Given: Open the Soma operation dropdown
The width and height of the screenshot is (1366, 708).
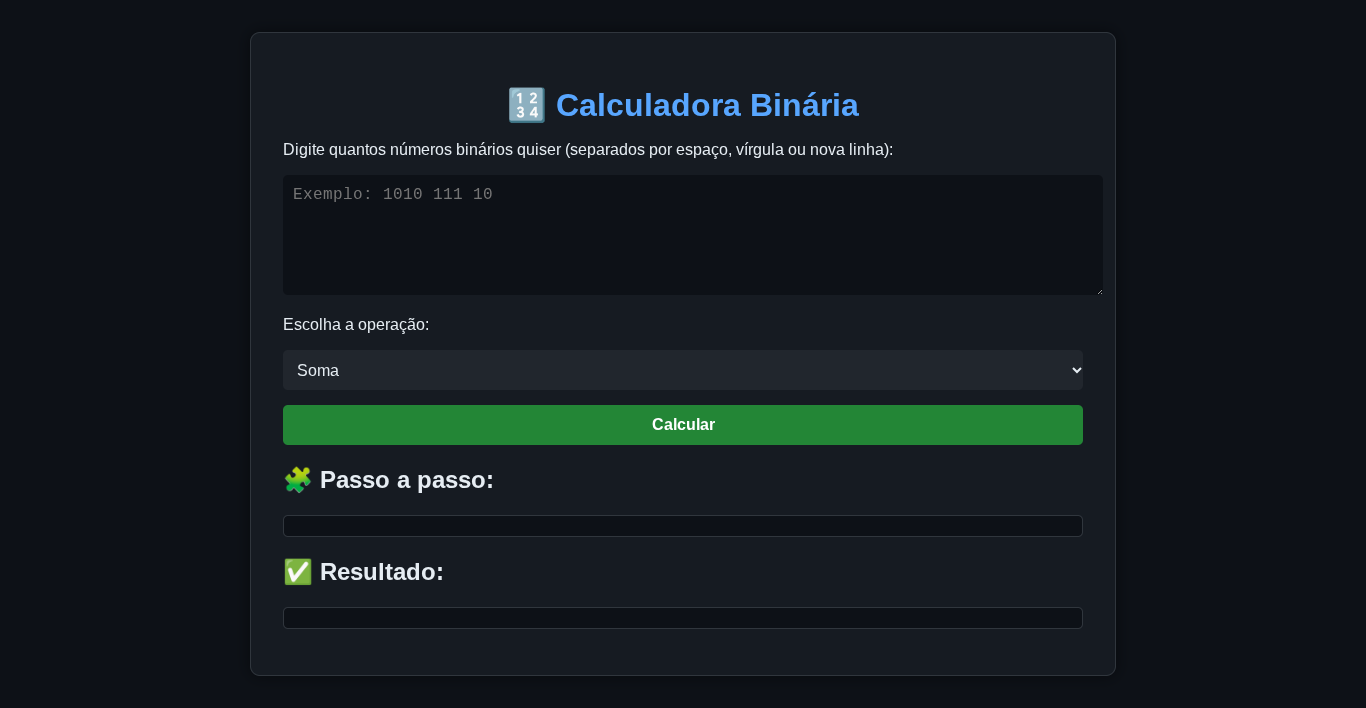Looking at the screenshot, I should [682, 370].
